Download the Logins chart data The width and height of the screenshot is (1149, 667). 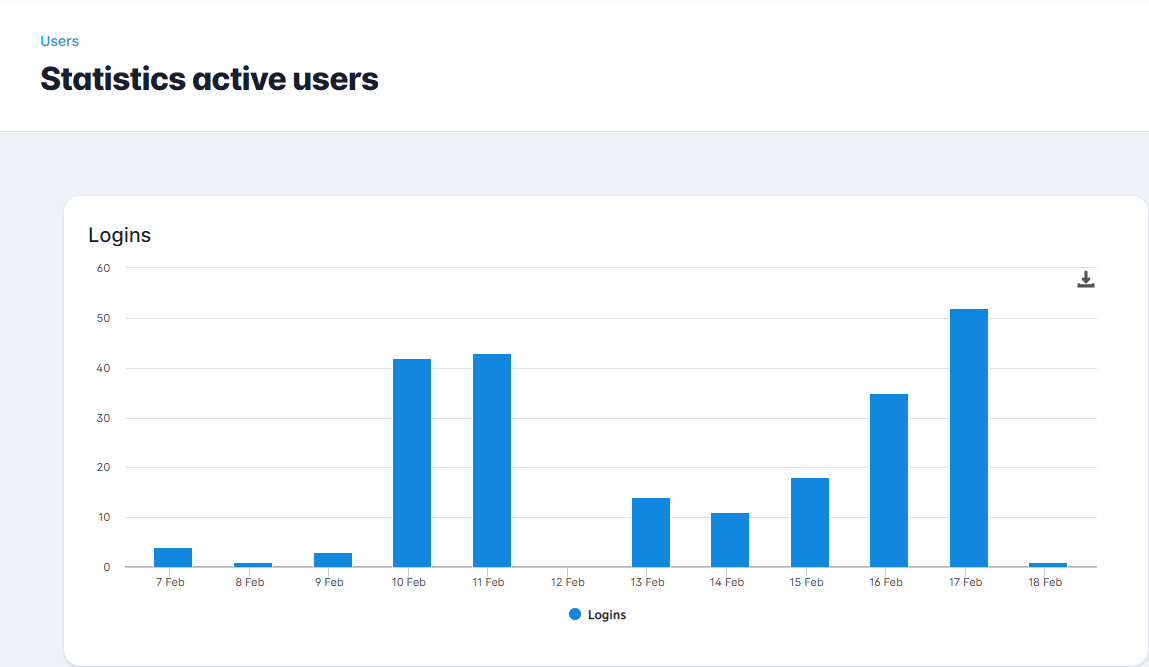pyautogui.click(x=1086, y=280)
